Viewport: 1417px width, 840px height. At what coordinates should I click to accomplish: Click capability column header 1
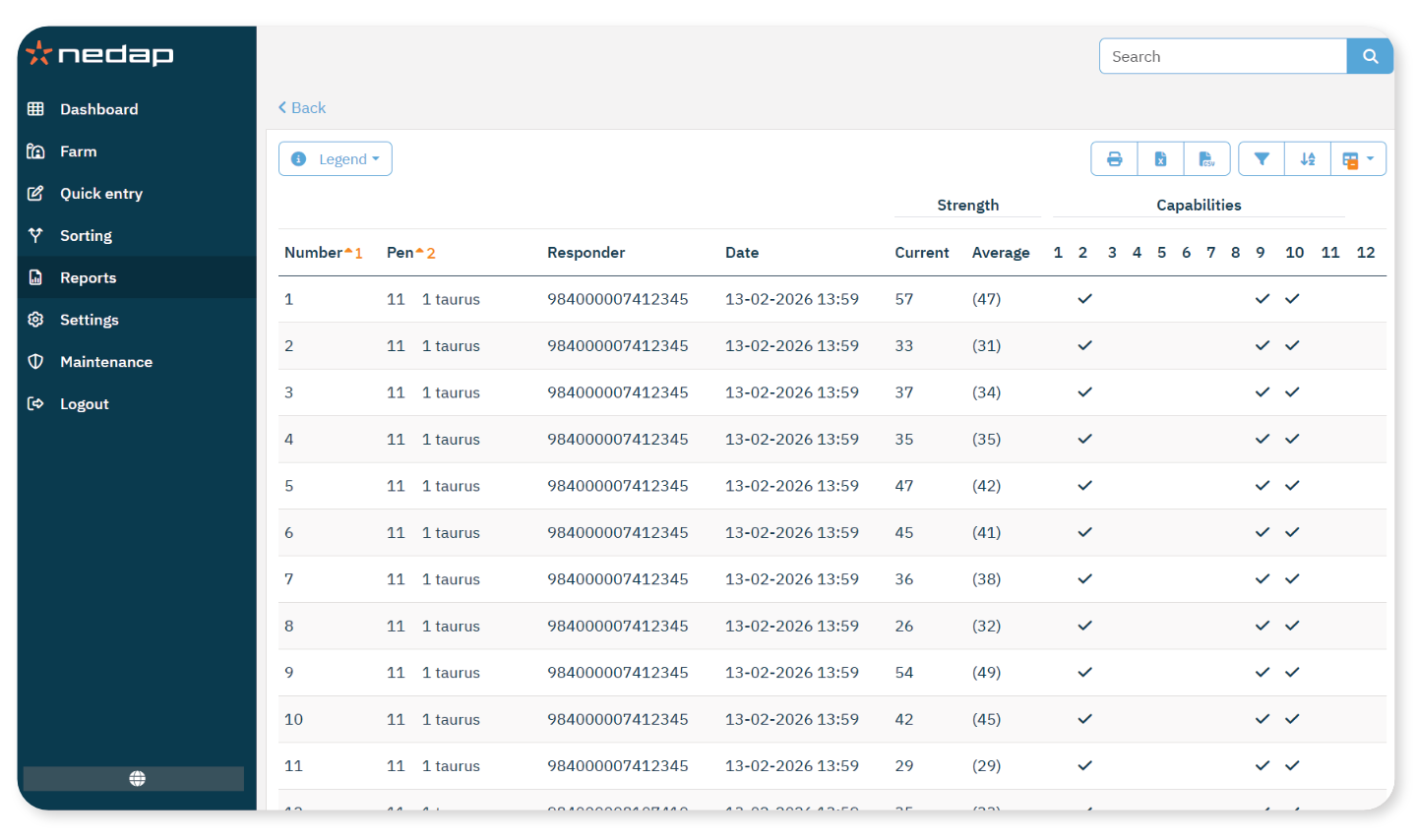tap(1058, 253)
